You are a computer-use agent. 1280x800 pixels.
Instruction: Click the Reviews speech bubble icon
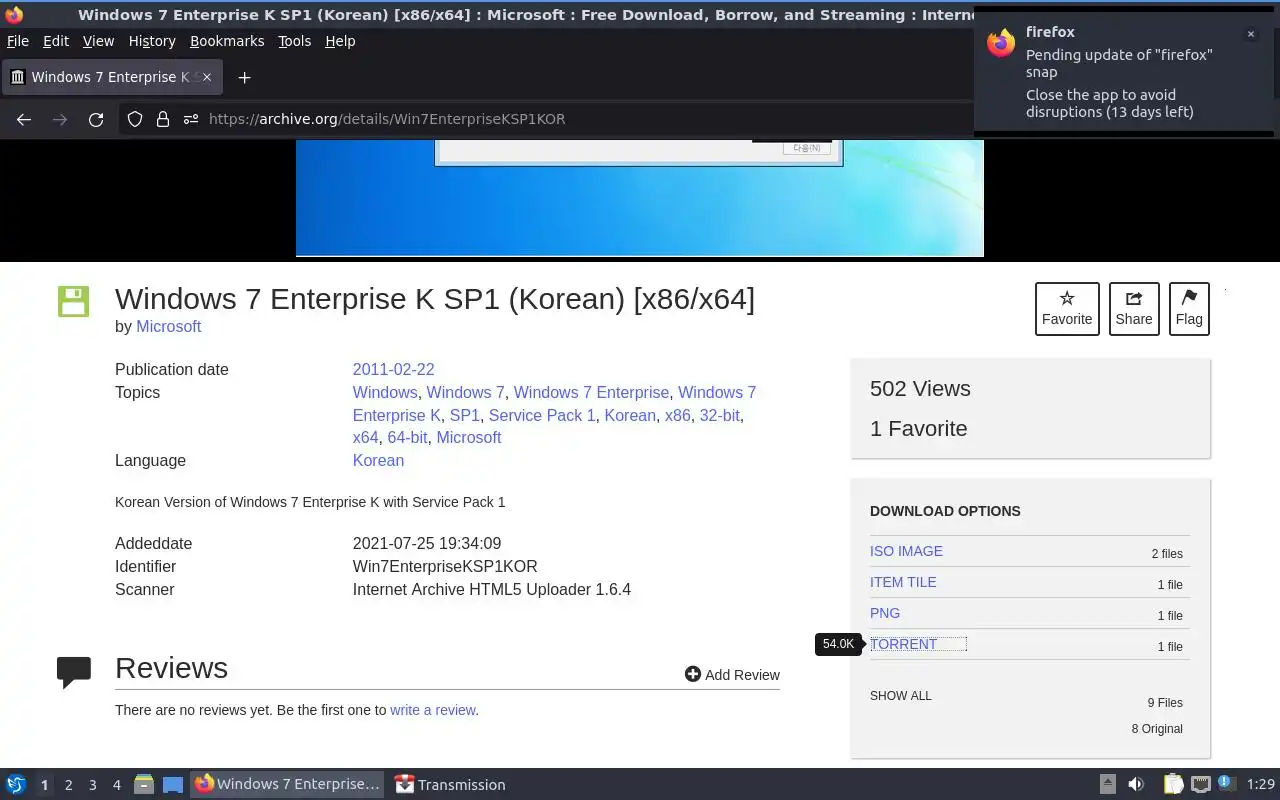point(74,672)
